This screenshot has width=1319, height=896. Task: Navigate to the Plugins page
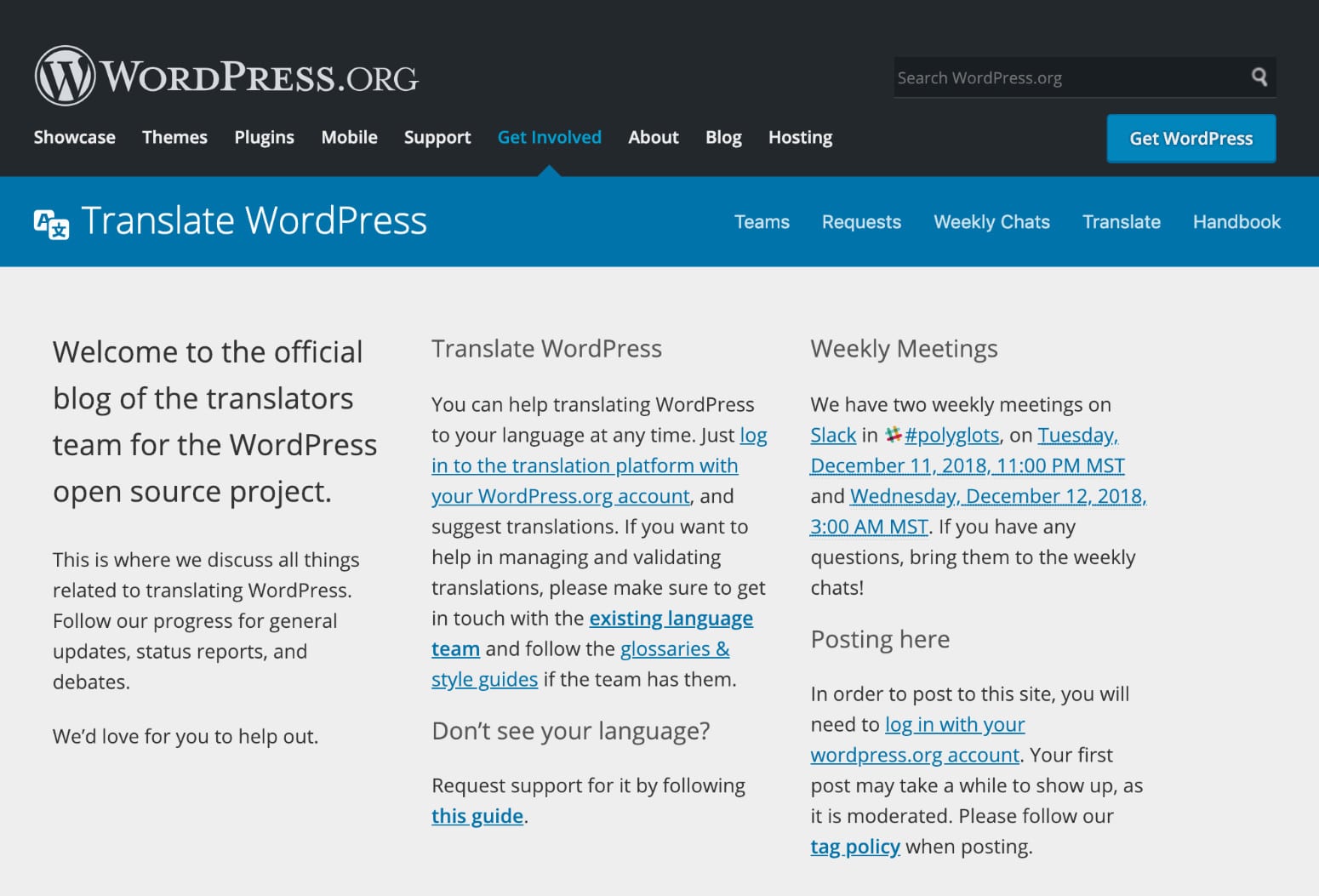point(264,137)
